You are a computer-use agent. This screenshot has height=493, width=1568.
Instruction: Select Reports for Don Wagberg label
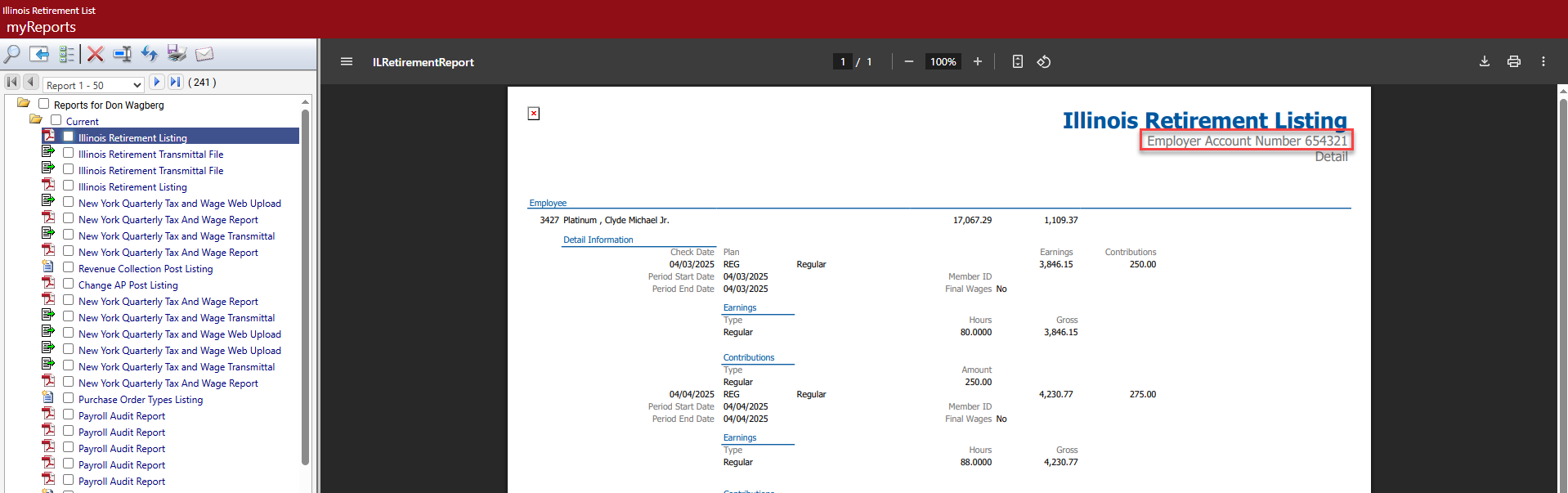[109, 105]
